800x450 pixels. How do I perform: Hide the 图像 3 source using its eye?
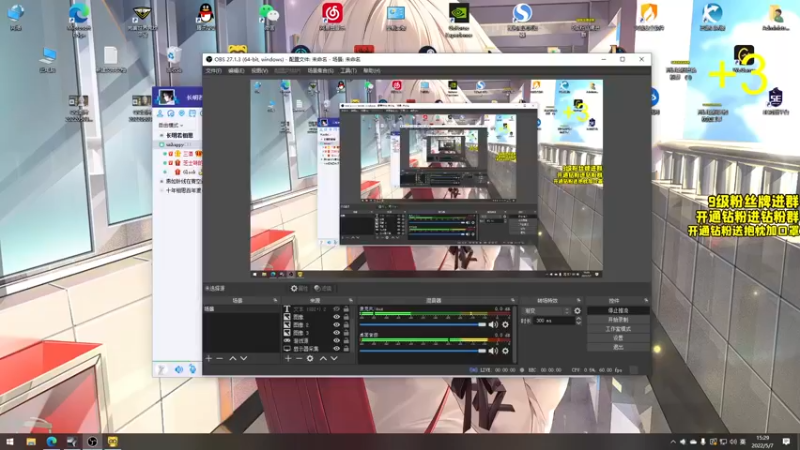337,333
